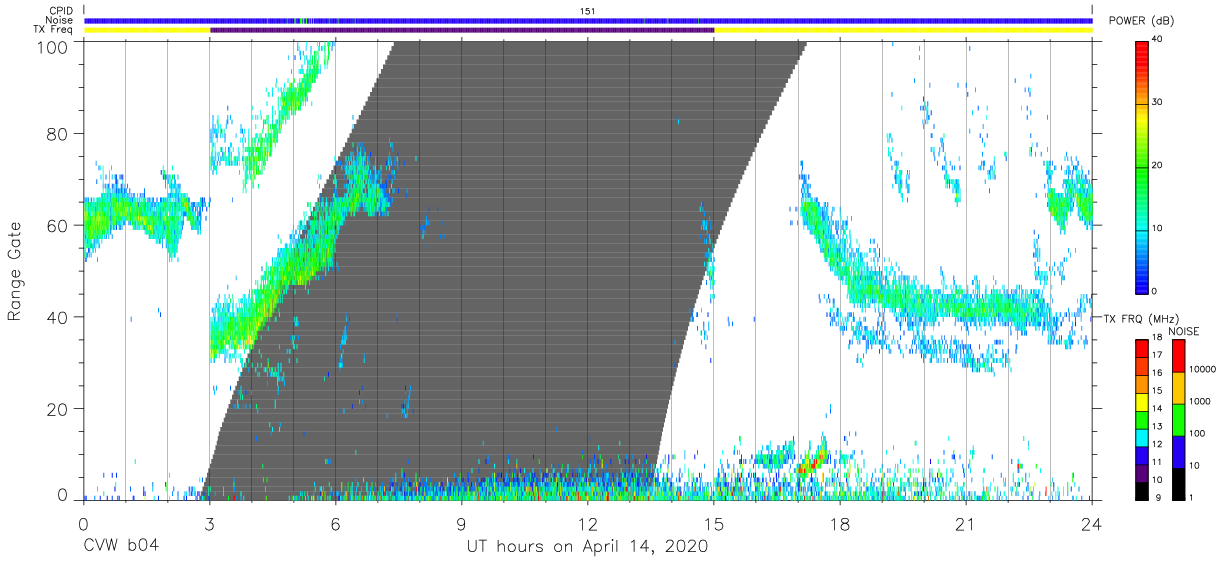The height and width of the screenshot is (567, 1228).
Task: Click the y-axis tick label '20'
Action: coord(59,409)
